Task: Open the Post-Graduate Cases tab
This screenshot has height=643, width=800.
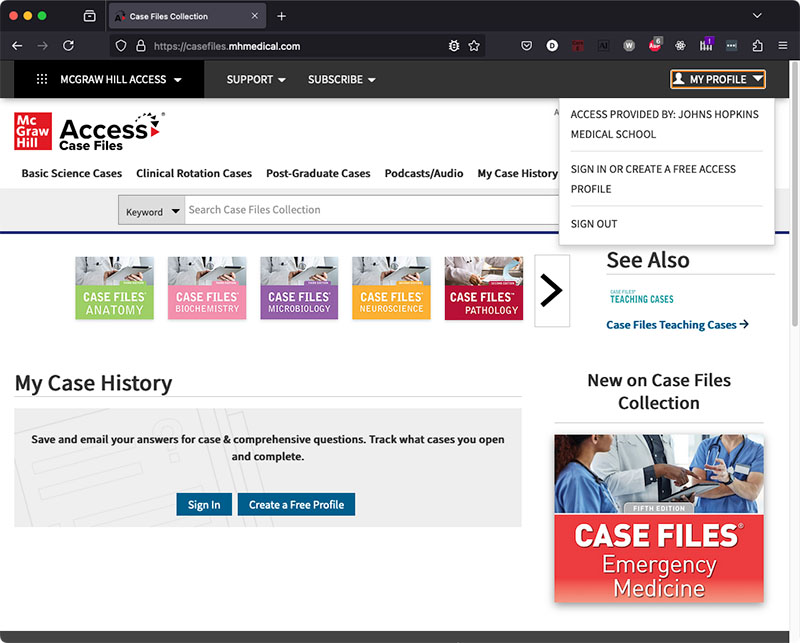Action: click(x=318, y=174)
